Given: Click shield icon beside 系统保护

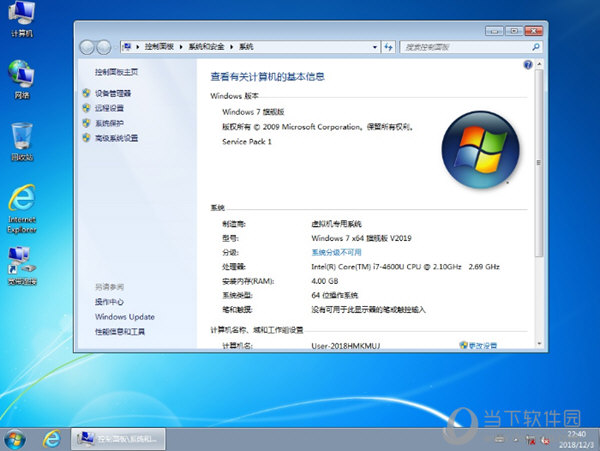Looking at the screenshot, I should click(86, 123).
